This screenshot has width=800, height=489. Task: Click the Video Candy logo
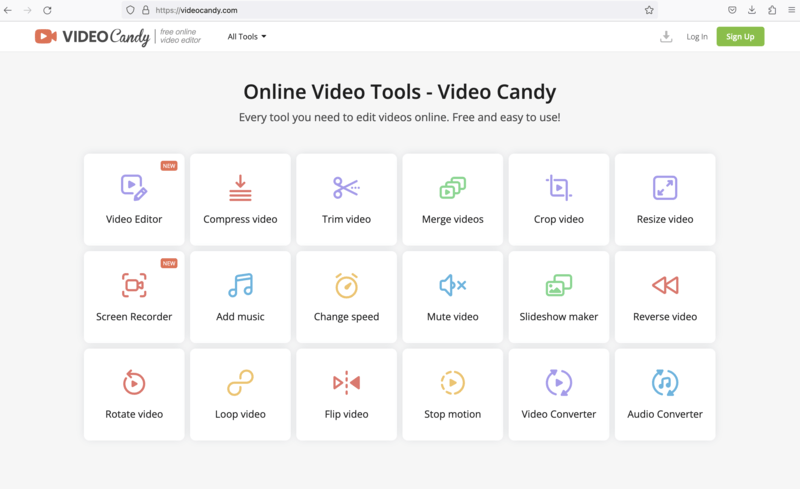92,37
